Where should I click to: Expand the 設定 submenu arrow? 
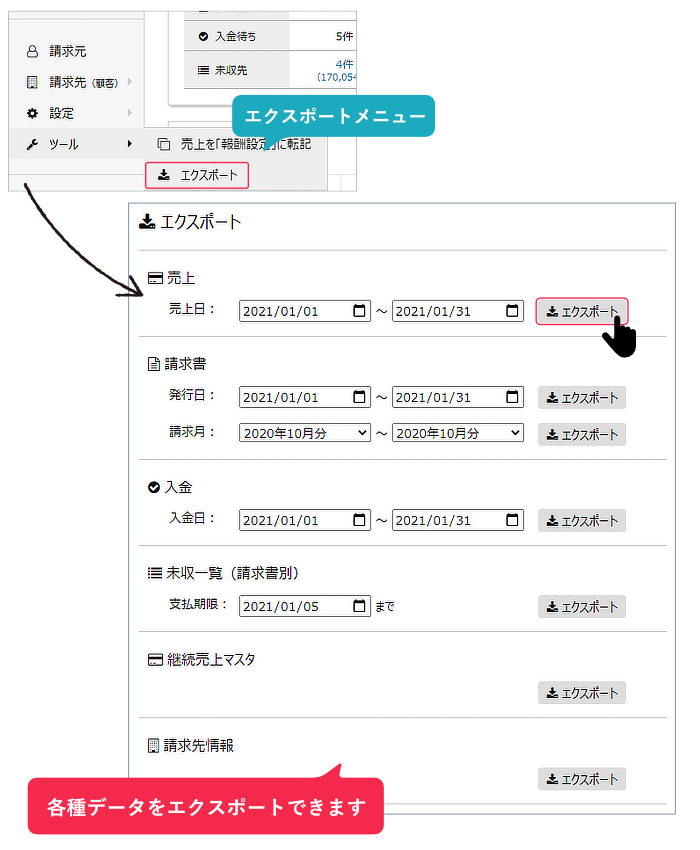click(x=130, y=113)
